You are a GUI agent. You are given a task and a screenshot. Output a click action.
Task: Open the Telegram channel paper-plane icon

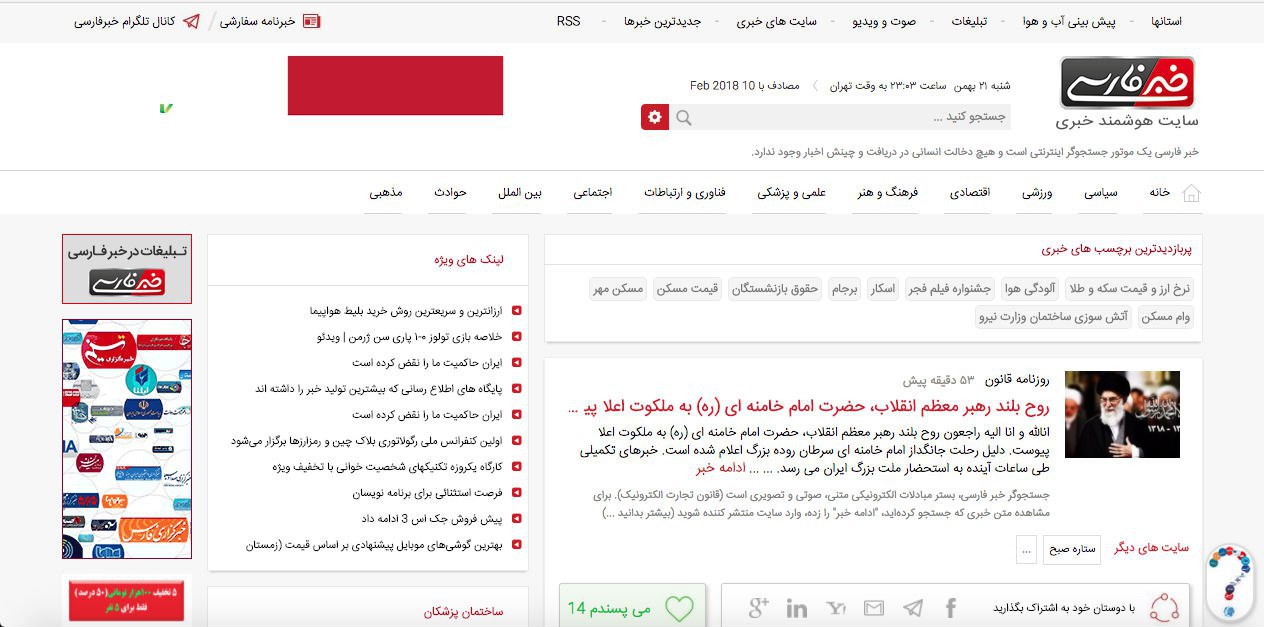pyautogui.click(x=192, y=21)
